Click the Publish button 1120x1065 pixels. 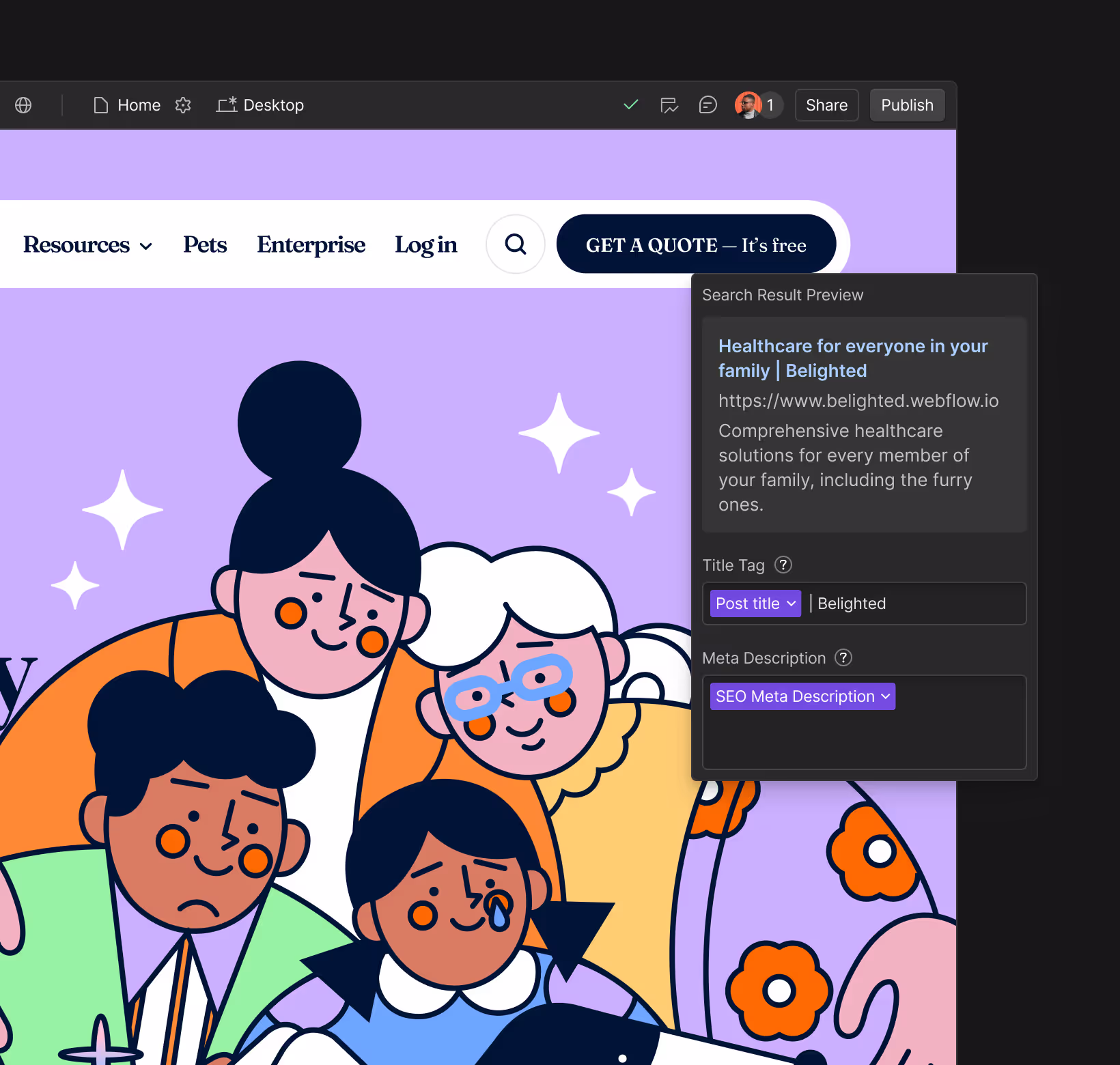pyautogui.click(x=907, y=105)
